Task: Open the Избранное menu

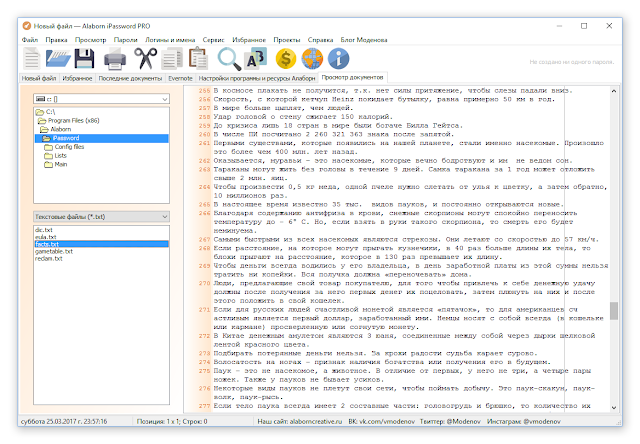Action: pos(249,40)
